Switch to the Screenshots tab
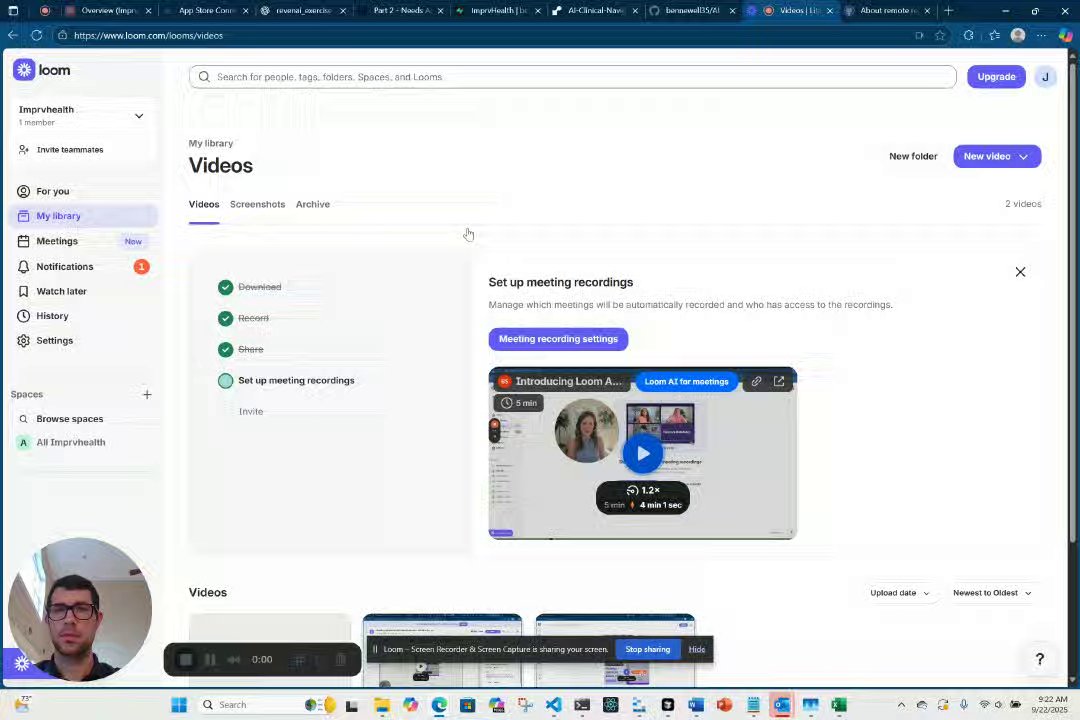 click(257, 205)
